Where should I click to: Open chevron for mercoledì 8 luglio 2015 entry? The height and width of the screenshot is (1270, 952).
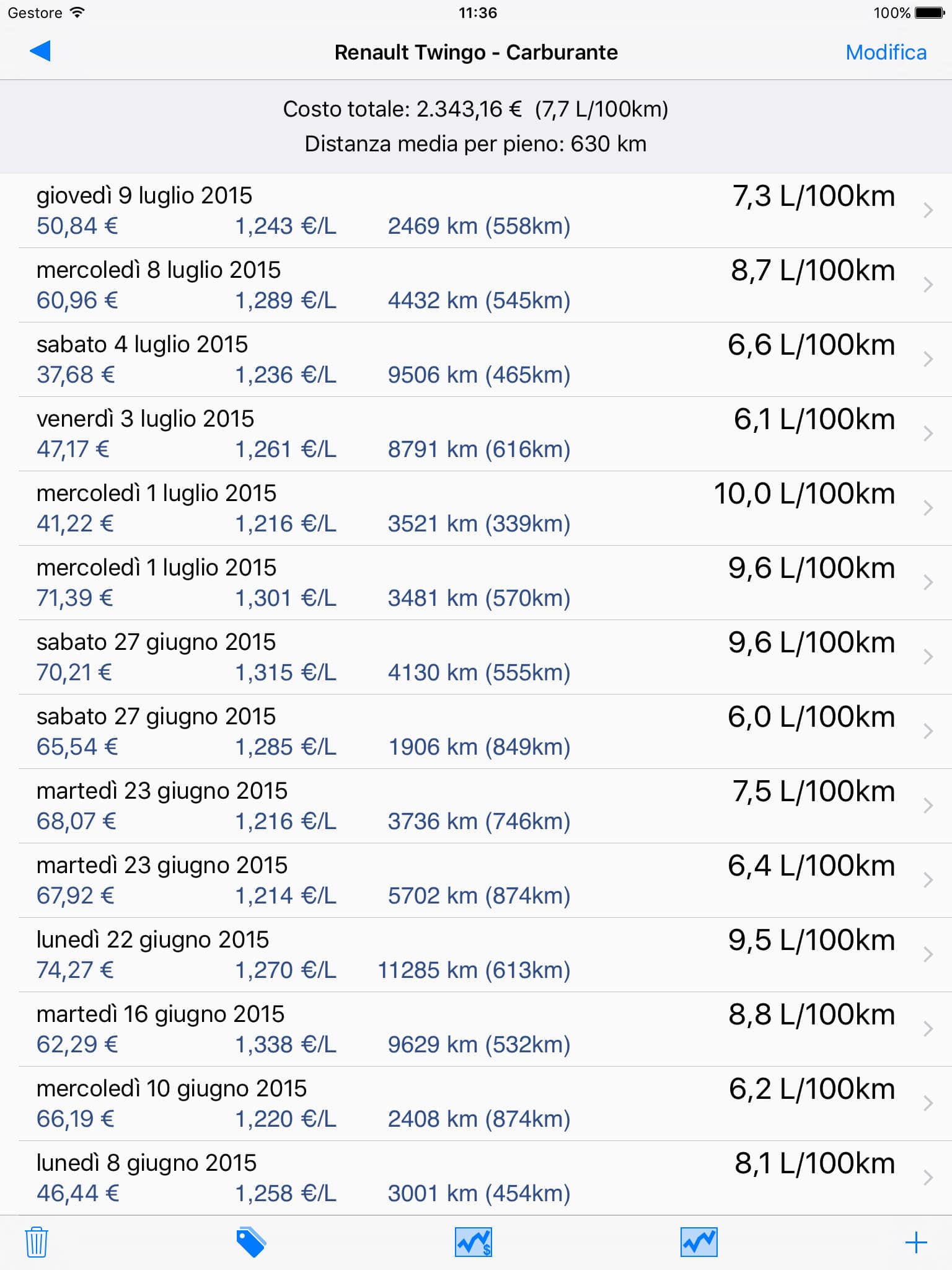point(928,285)
